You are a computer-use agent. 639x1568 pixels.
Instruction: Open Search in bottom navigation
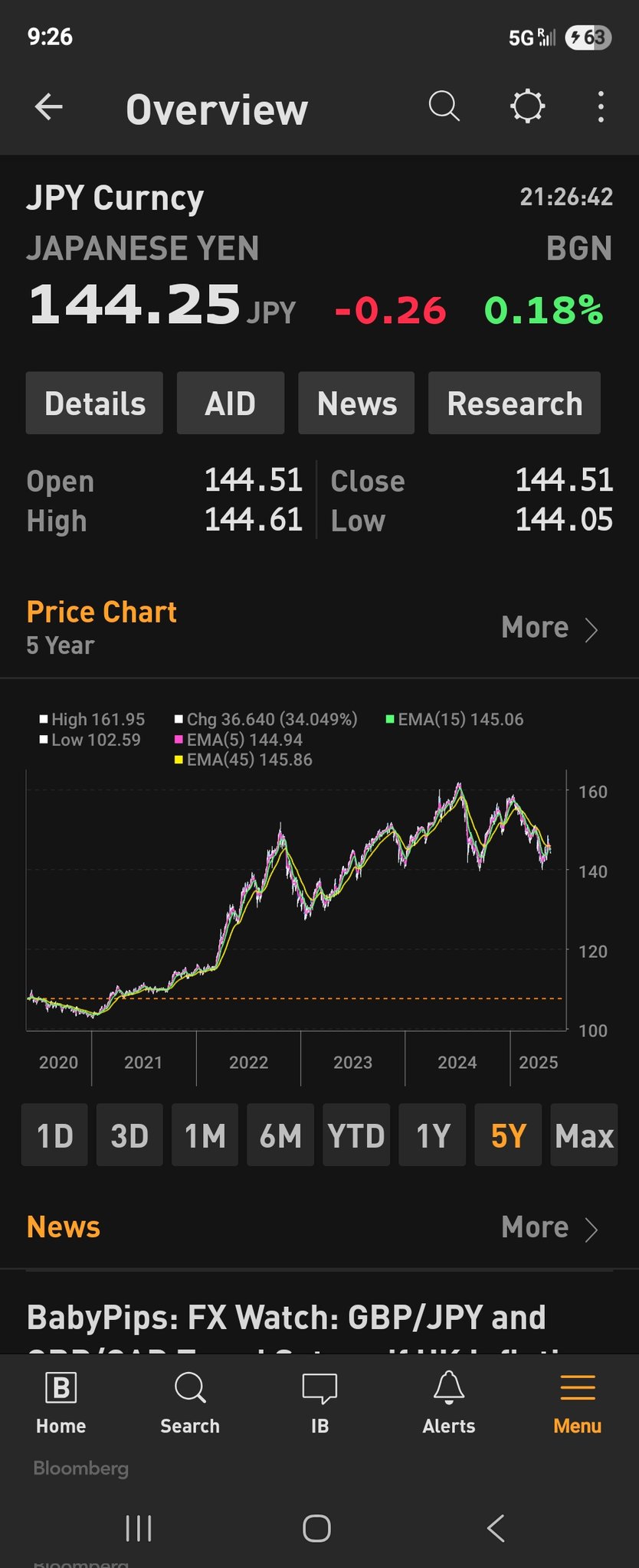[189, 1403]
